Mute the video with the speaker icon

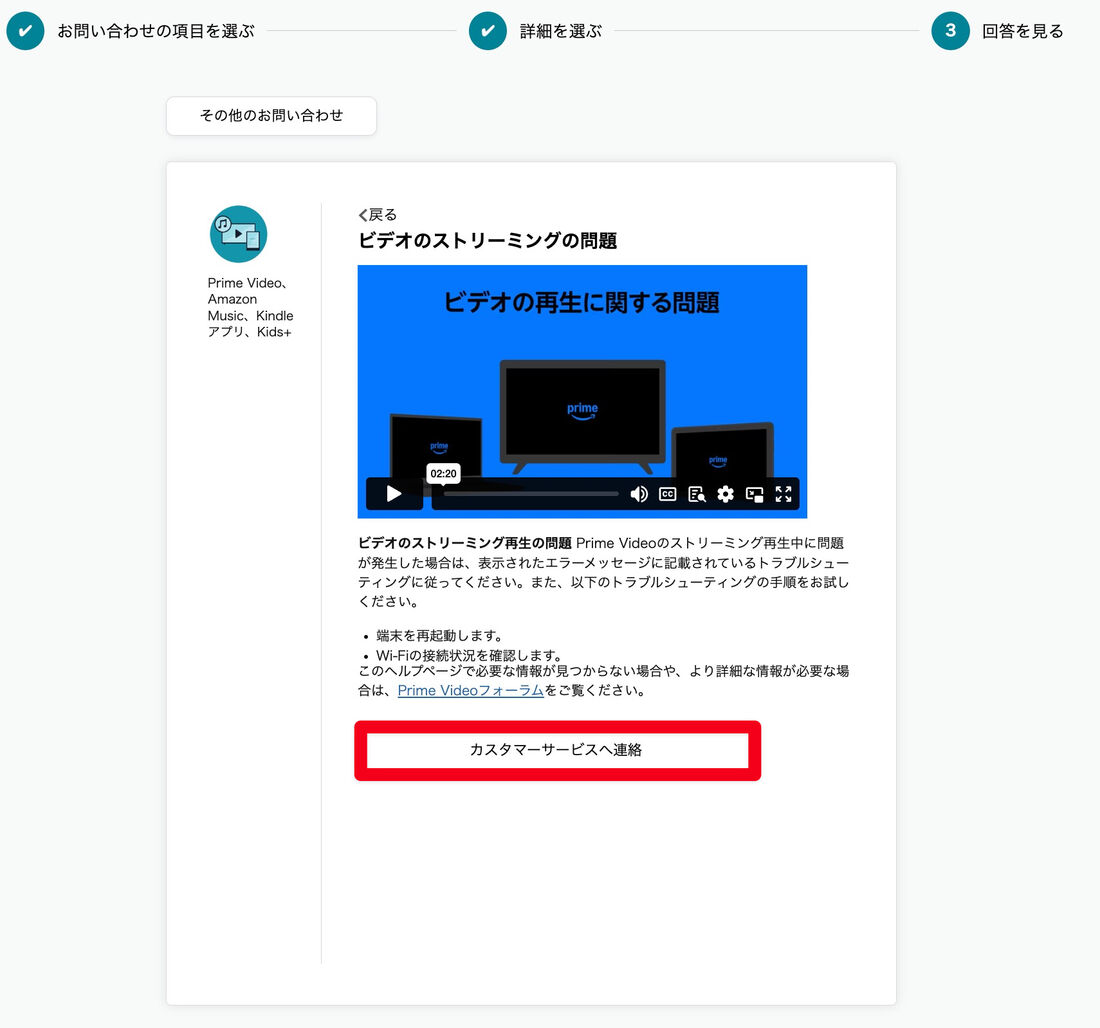(638, 495)
